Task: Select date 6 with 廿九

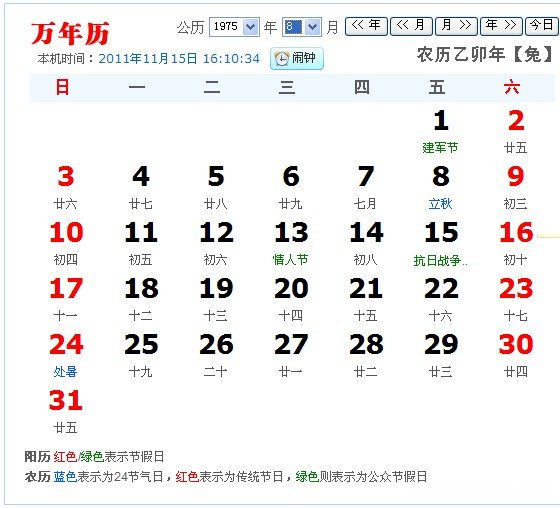Action: point(291,188)
